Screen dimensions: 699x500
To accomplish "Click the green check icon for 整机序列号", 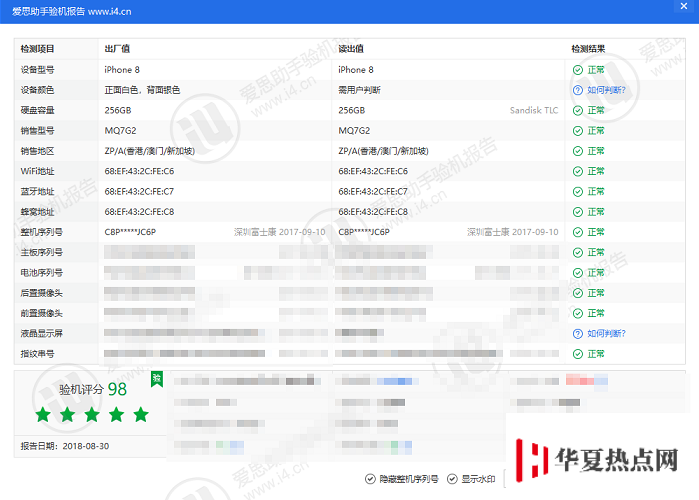I will pyautogui.click(x=578, y=232).
